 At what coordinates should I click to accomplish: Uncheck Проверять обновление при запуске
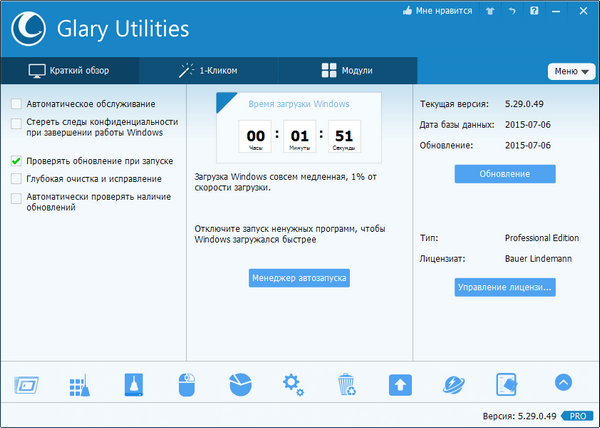click(16, 160)
